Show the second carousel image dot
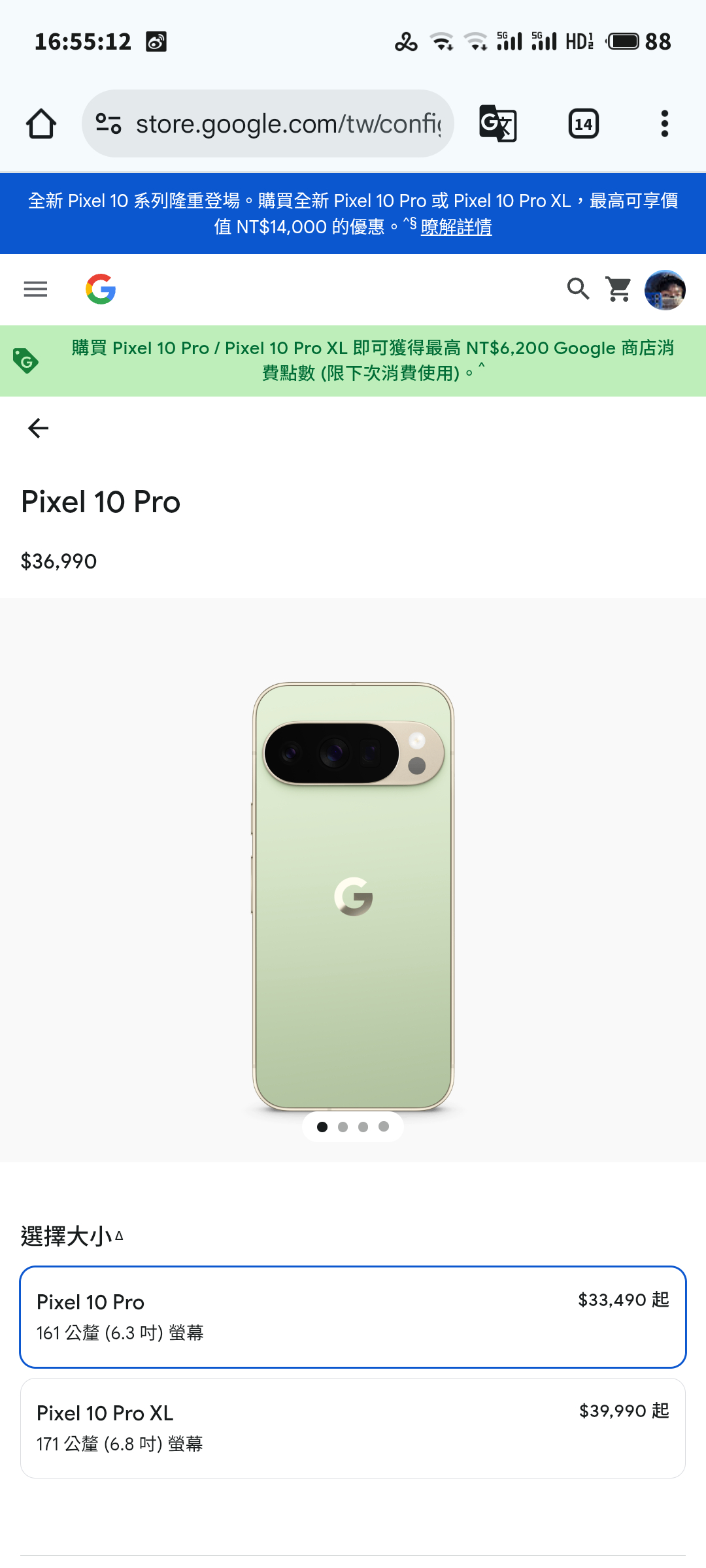Screen dimensions: 706x1568 click(x=343, y=1126)
